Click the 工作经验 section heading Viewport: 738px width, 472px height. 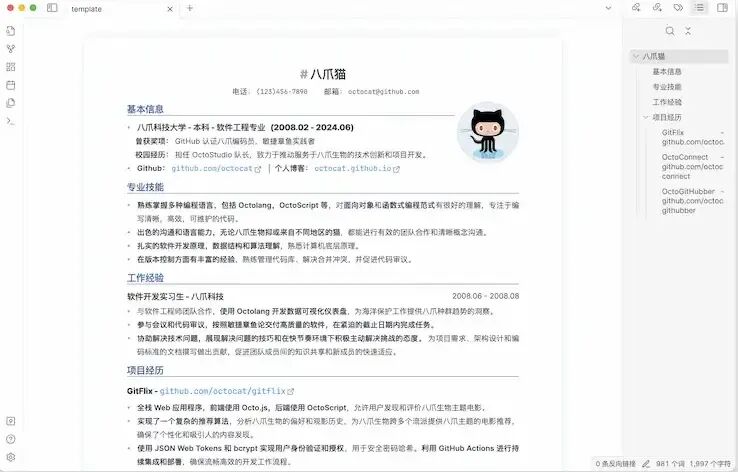coord(145,278)
